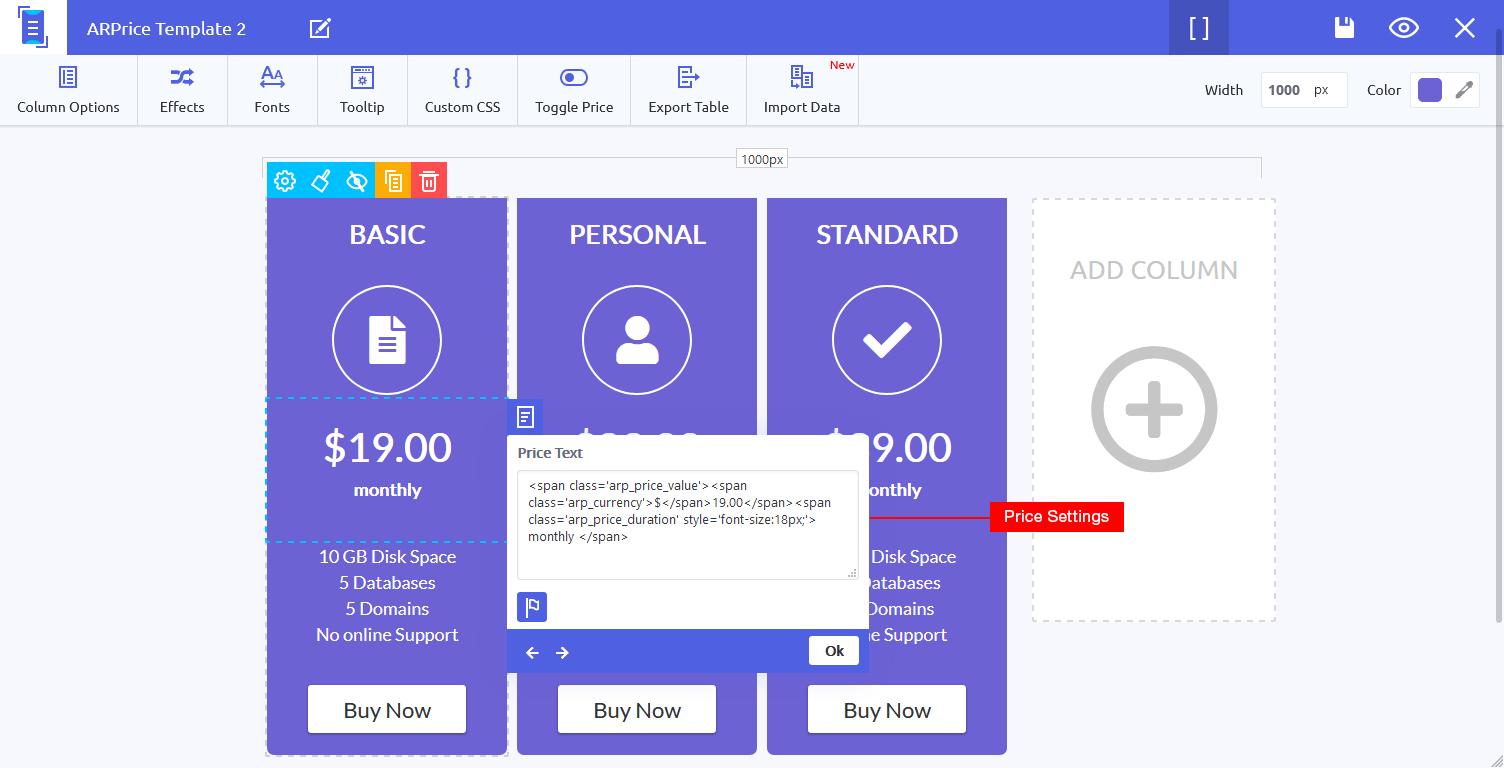Click the ADD COLUMN label

tap(1154, 270)
